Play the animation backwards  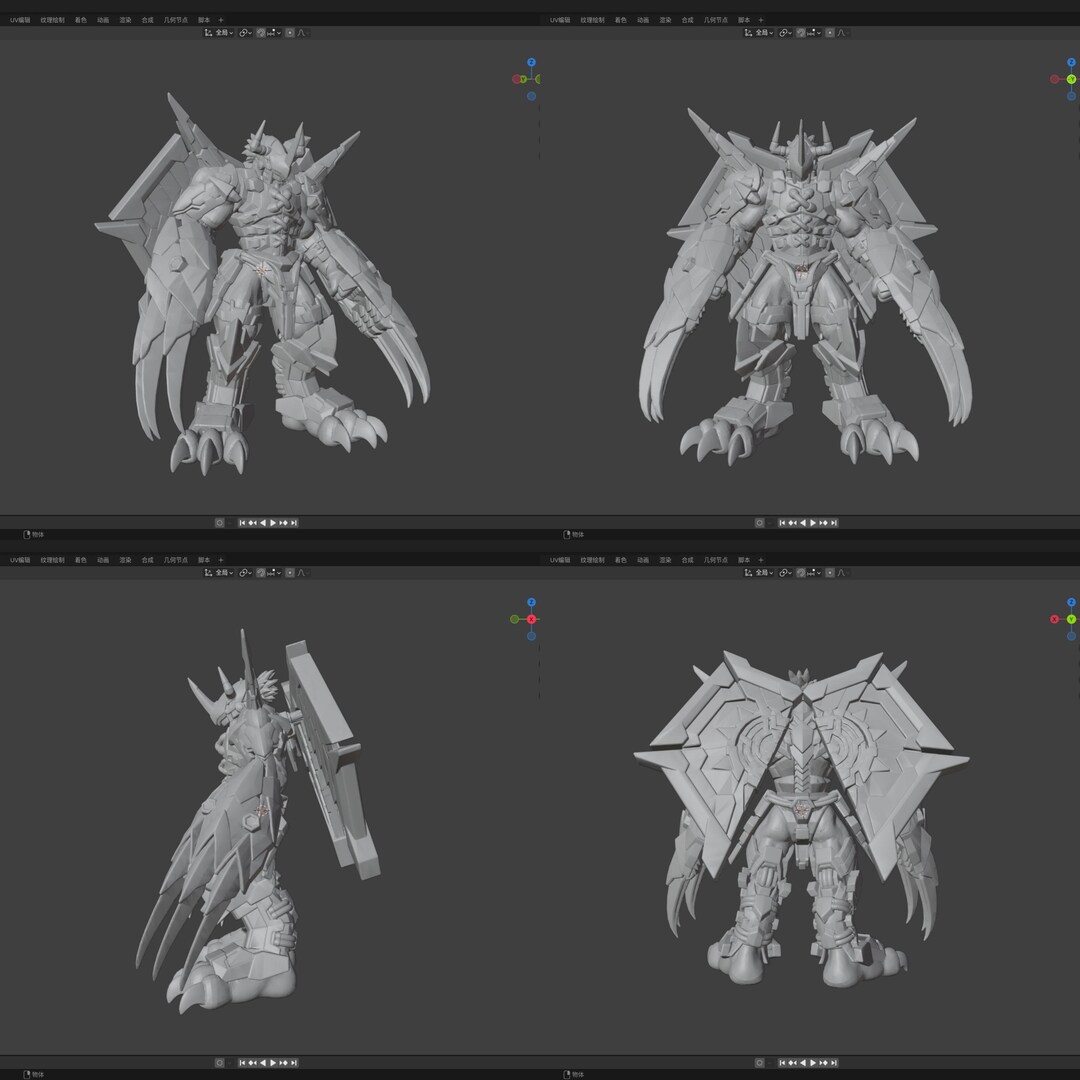[x=263, y=521]
